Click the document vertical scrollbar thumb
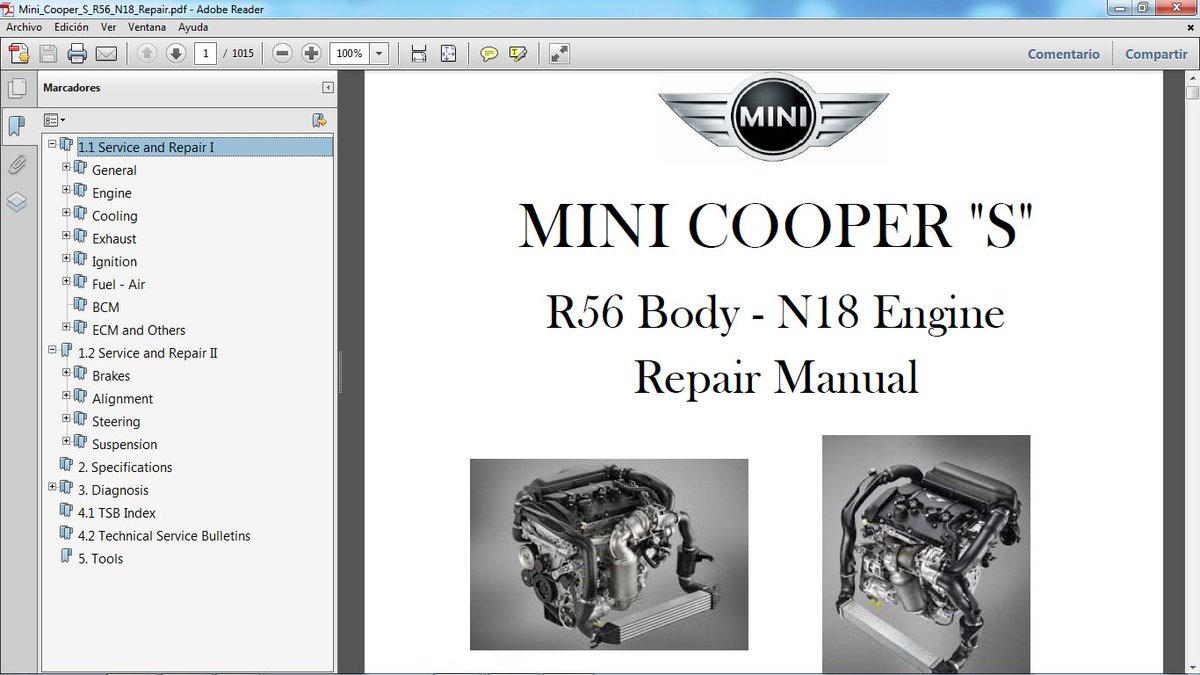This screenshot has height=675, width=1200. coord(1192,93)
